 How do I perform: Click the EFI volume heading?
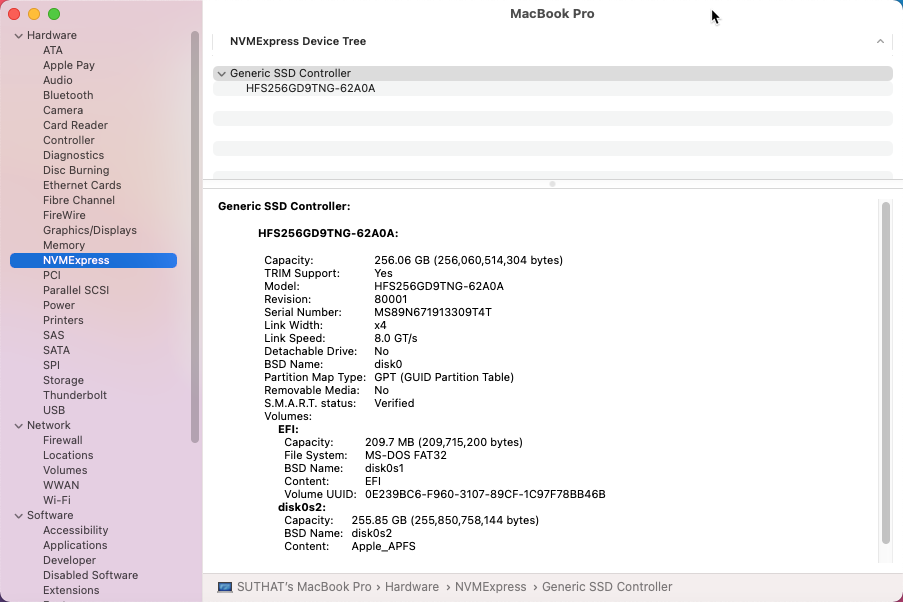coord(288,429)
